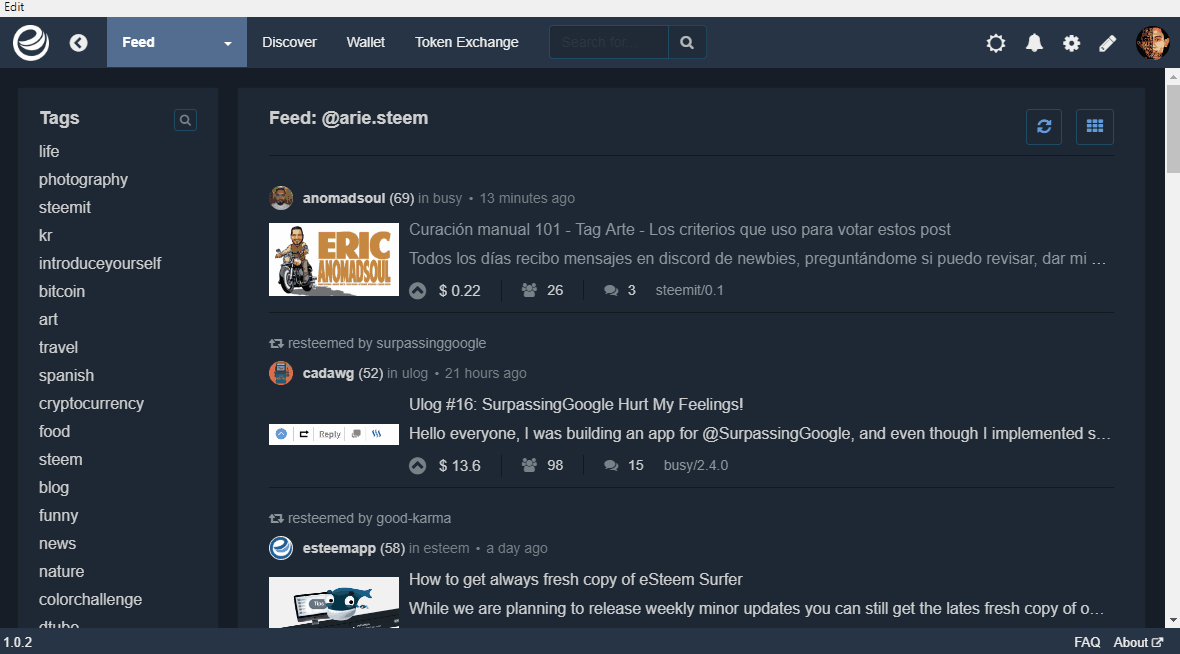Open cadawg author avatar

coord(281,373)
